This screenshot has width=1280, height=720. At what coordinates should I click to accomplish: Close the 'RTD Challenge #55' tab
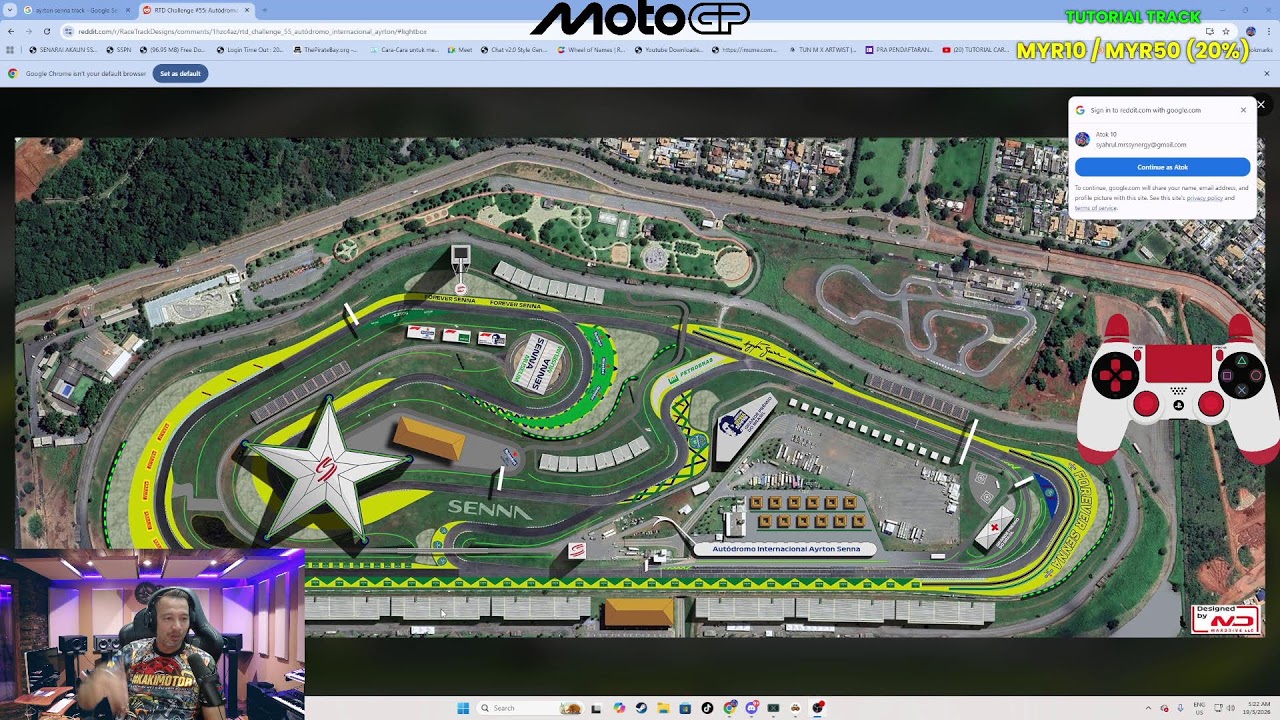point(247,10)
